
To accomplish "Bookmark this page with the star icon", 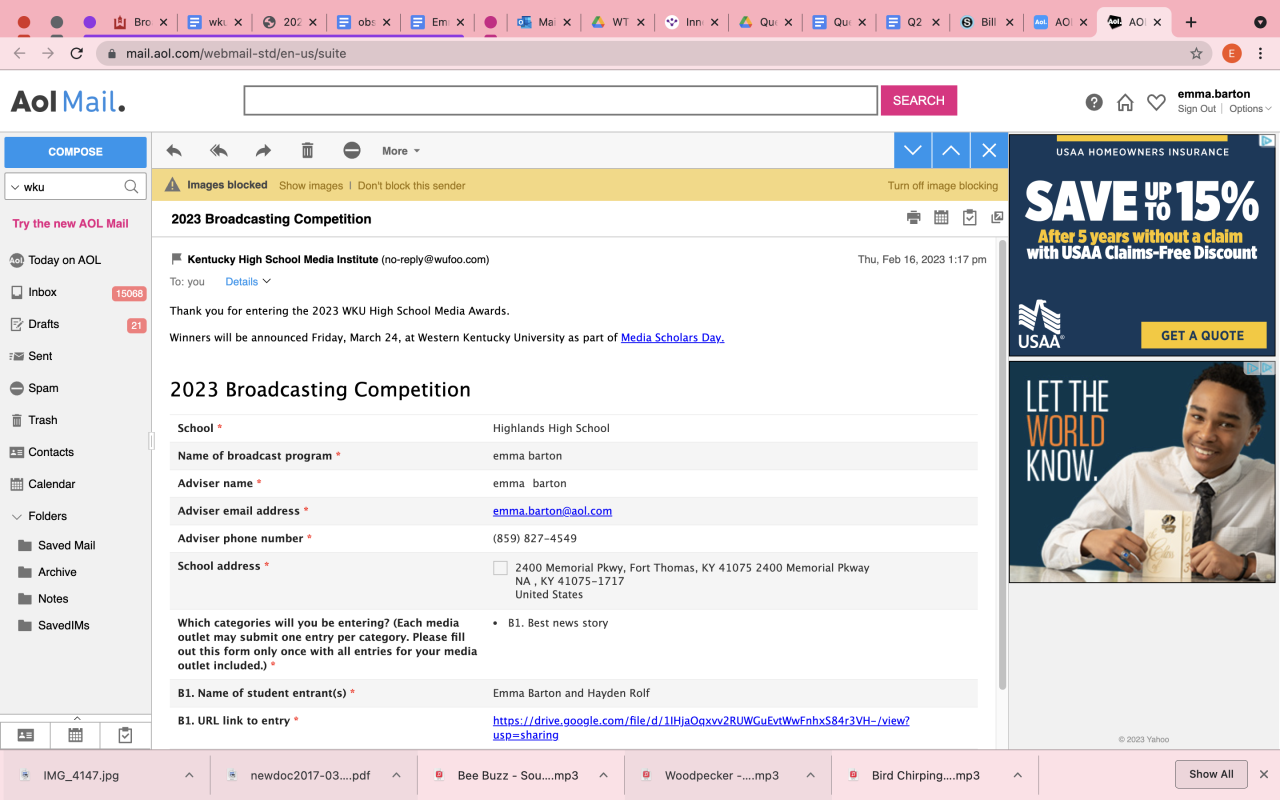I will [x=1196, y=53].
